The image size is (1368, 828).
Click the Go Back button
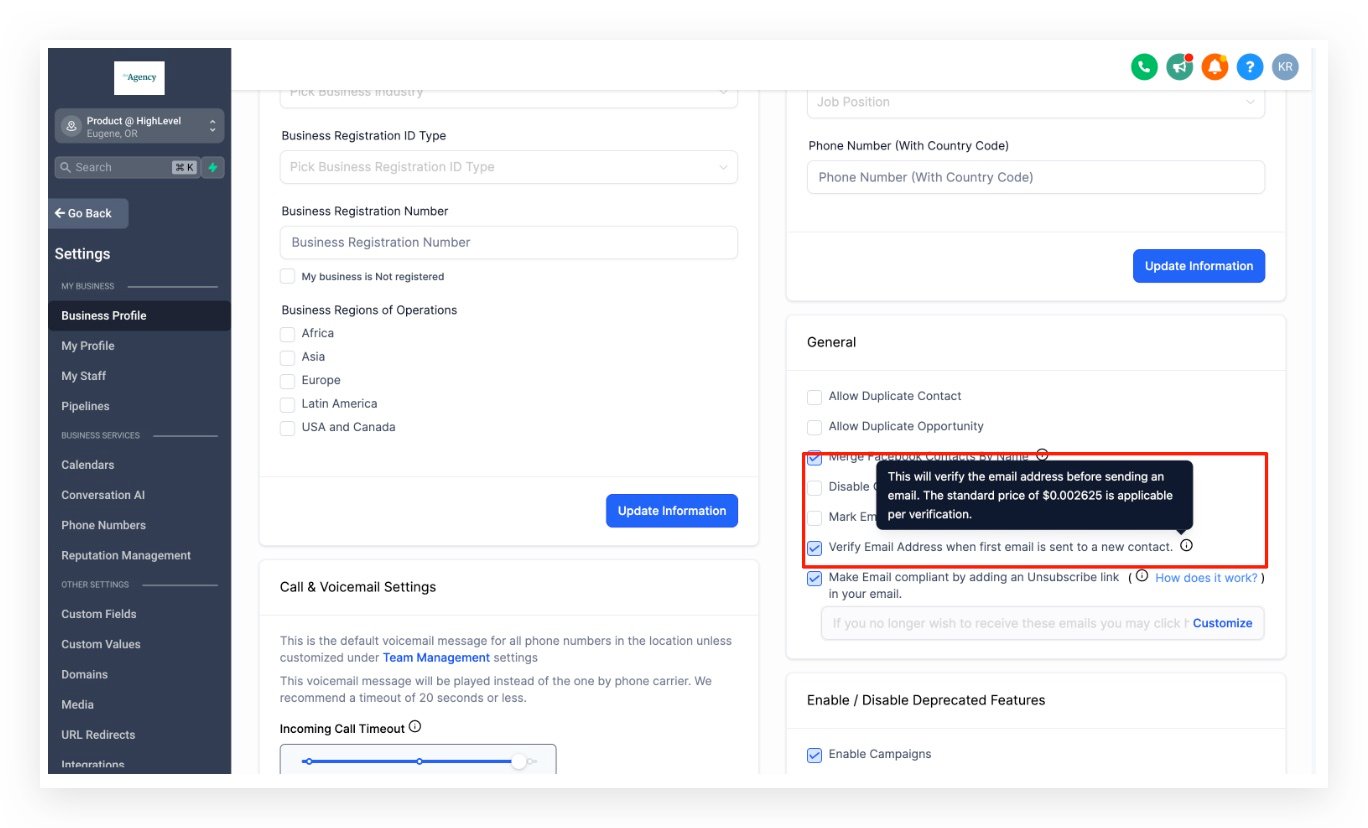coord(88,213)
